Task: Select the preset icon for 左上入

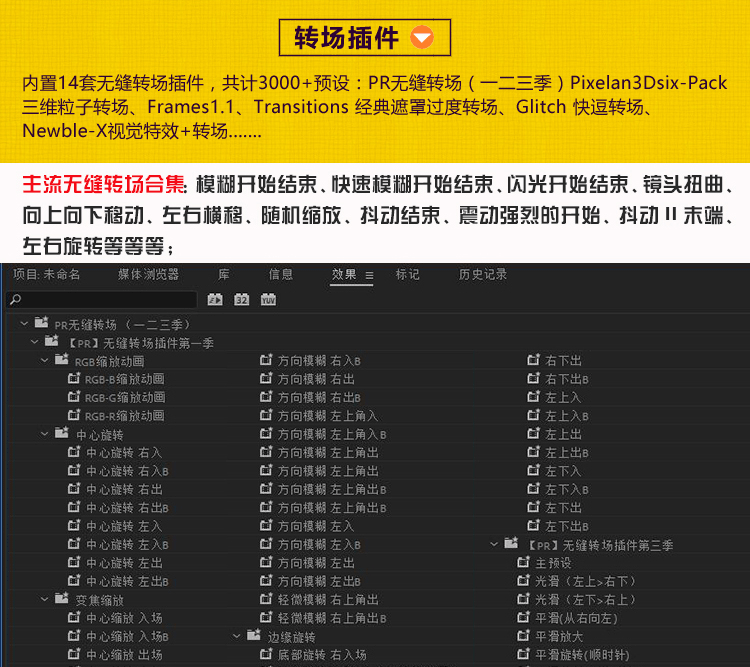Action: (533, 397)
